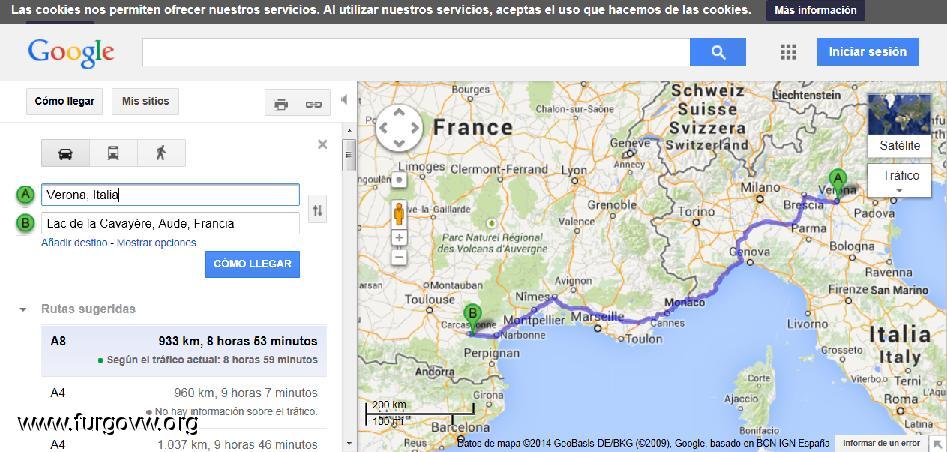Pan the map left with the compass arrow

point(384,128)
